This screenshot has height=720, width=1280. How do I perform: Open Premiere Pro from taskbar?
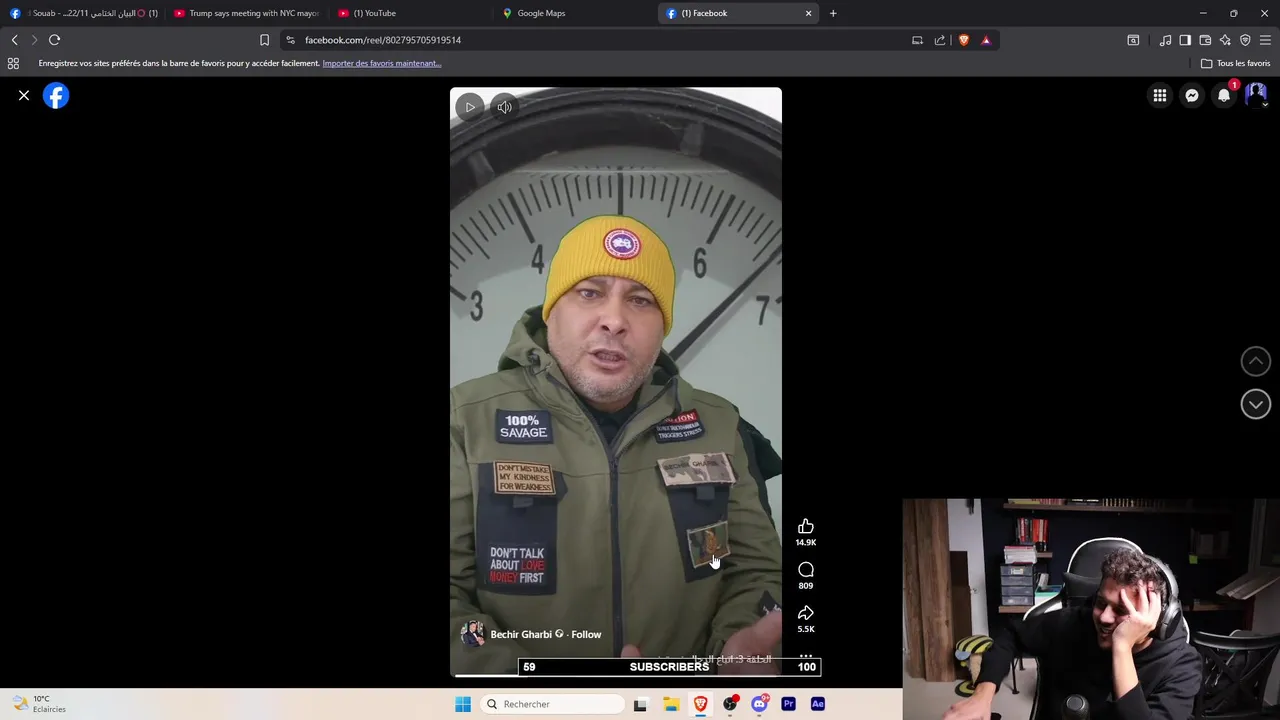788,704
